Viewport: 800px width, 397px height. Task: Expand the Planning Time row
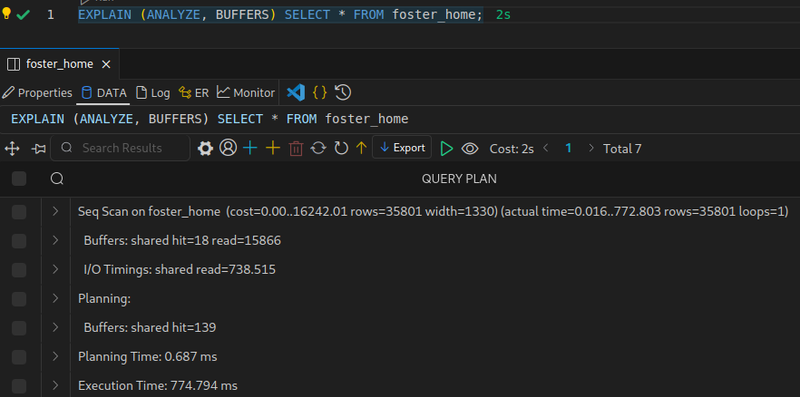pyautogui.click(x=56, y=356)
